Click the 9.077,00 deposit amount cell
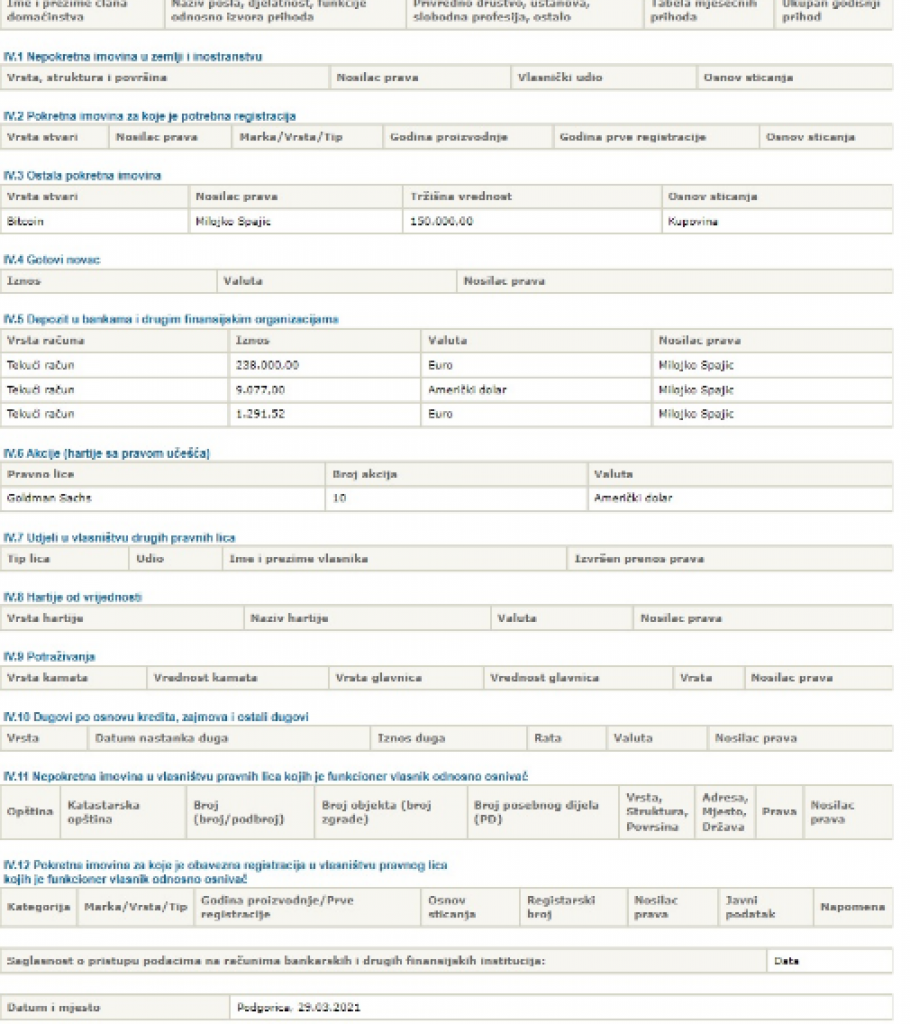 (x=261, y=390)
